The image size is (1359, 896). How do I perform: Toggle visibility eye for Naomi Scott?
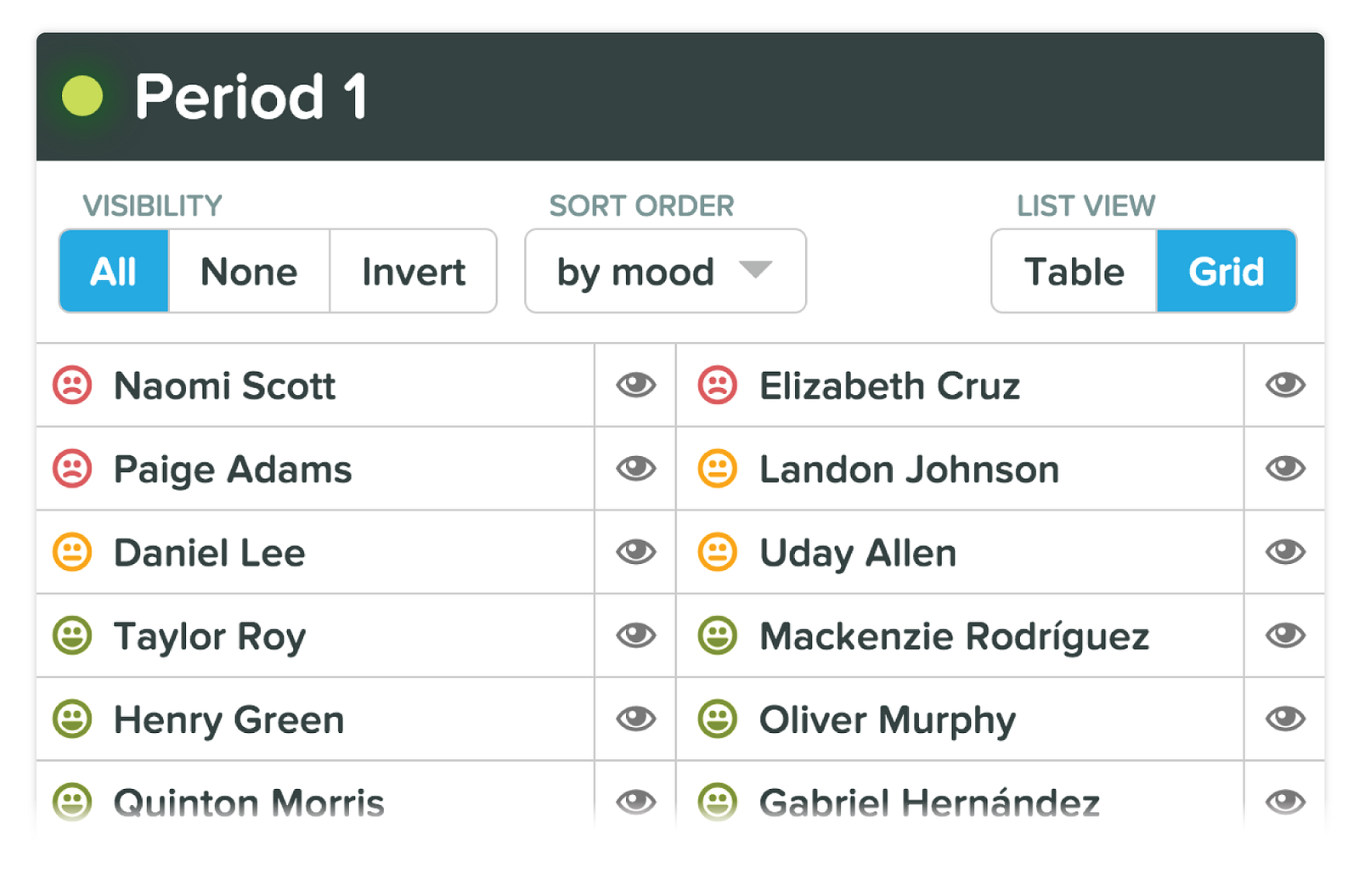[636, 385]
